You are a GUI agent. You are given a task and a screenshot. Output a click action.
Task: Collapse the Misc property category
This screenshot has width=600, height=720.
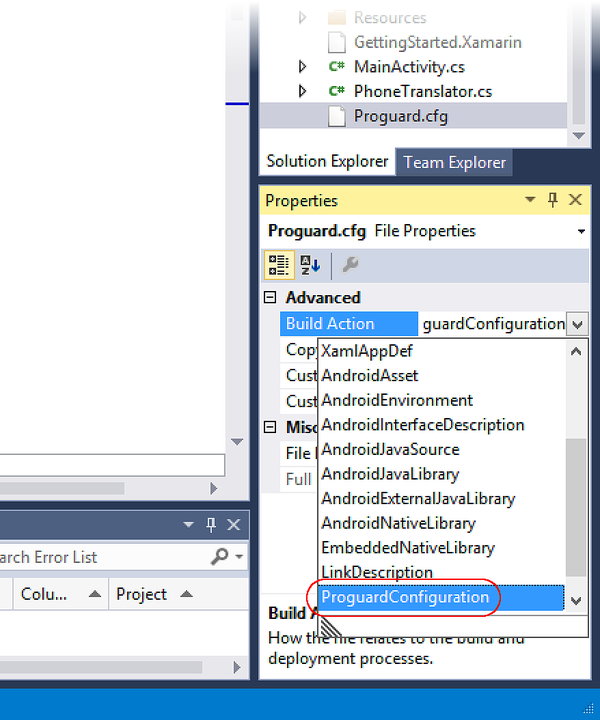click(x=270, y=428)
